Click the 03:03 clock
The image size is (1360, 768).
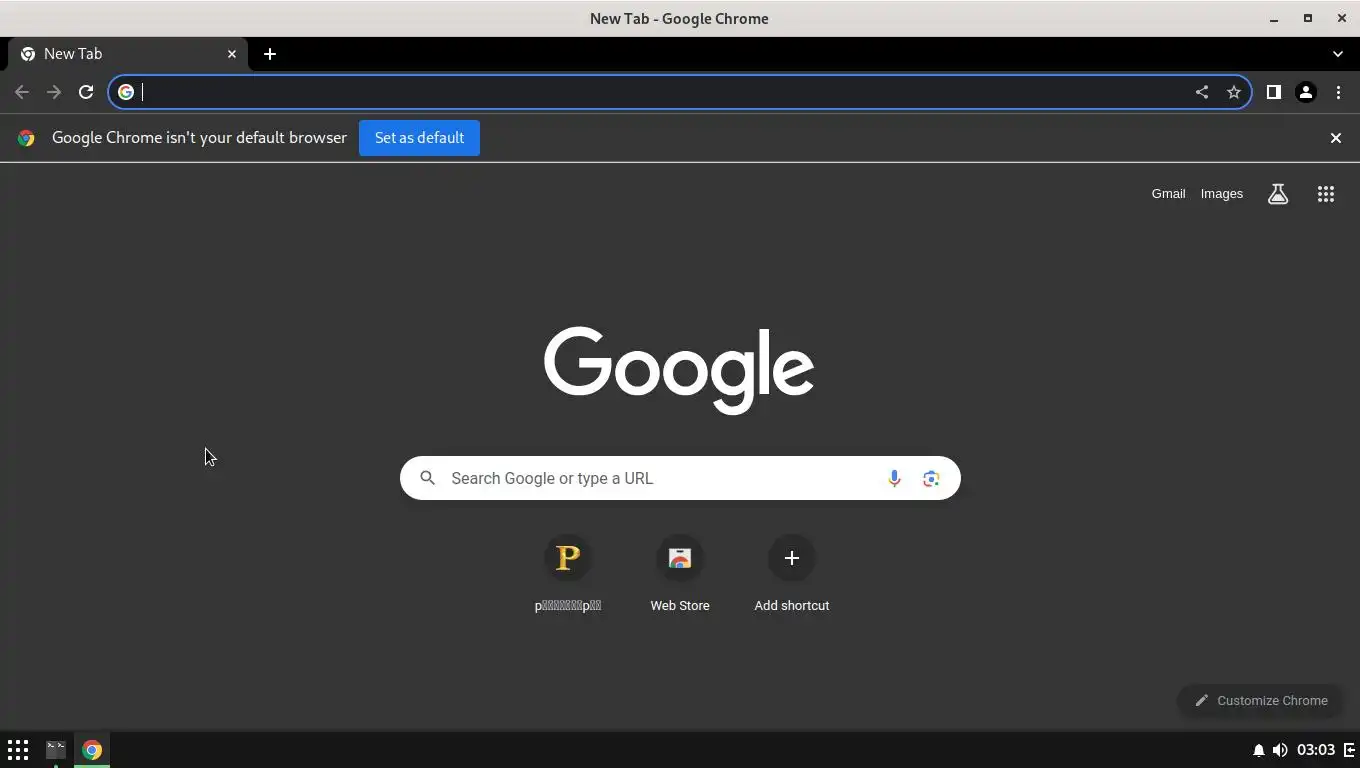coord(1316,750)
